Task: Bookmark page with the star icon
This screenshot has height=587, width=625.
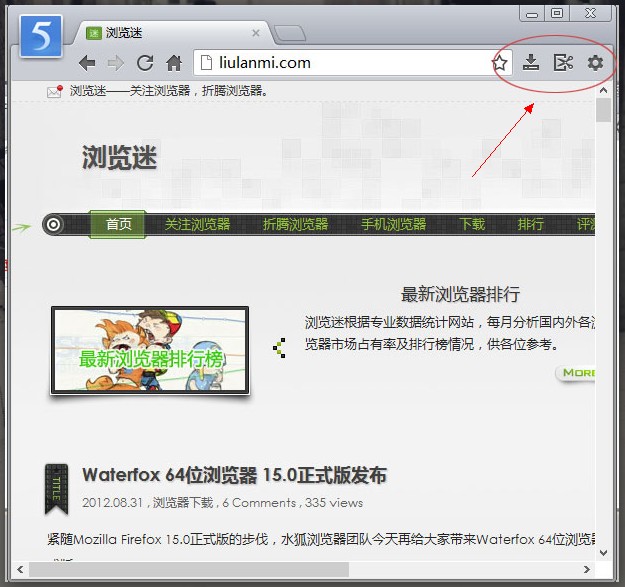Action: coord(499,63)
